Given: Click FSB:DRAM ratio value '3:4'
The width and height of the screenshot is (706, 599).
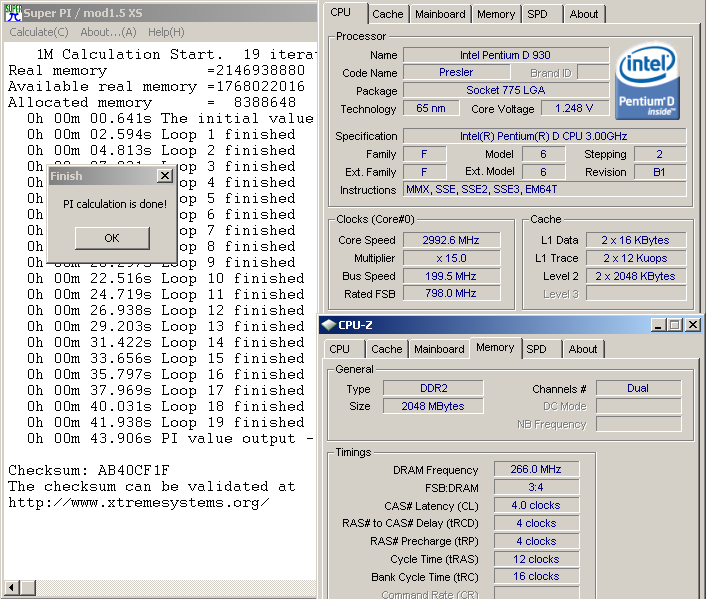Looking at the screenshot, I should (x=536, y=487).
